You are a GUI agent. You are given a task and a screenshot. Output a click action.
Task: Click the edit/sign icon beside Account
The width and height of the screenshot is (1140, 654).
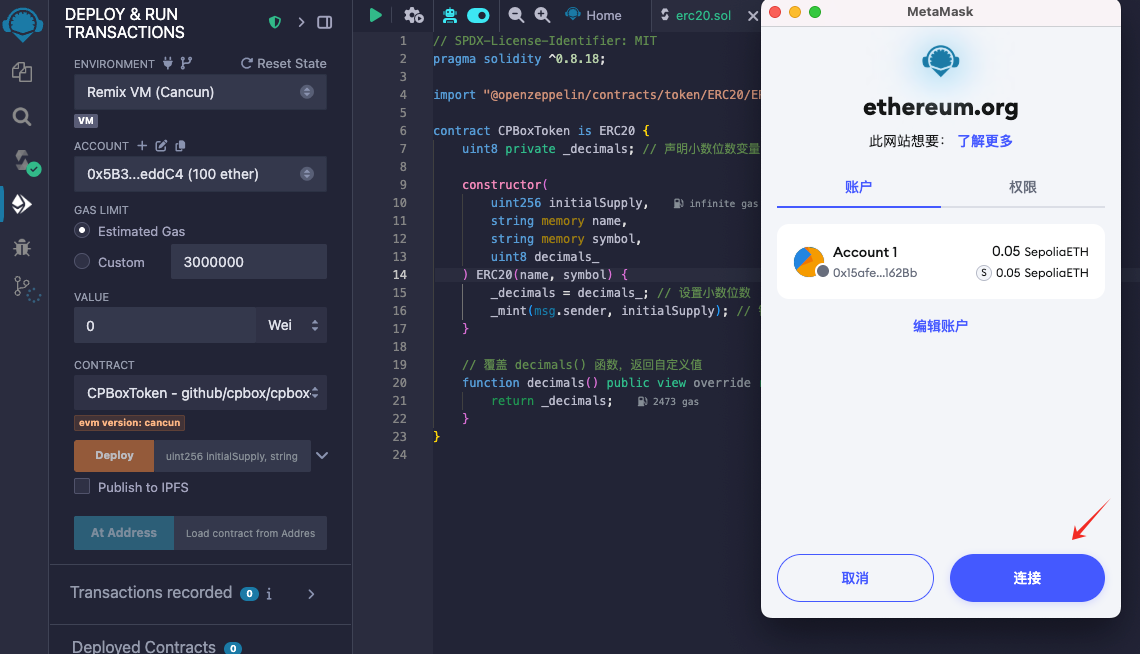[161, 145]
